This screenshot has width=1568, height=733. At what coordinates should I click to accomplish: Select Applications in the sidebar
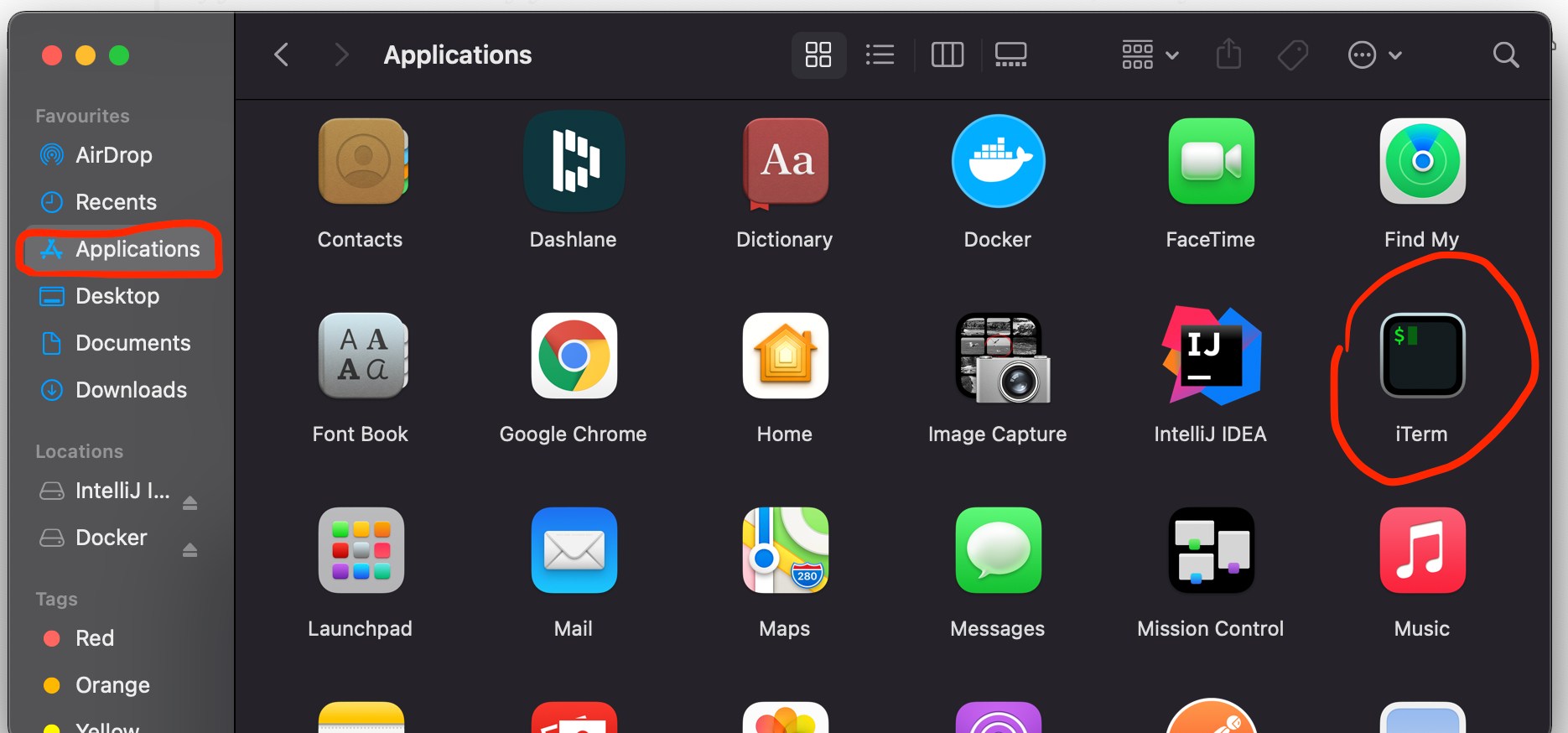tap(121, 249)
